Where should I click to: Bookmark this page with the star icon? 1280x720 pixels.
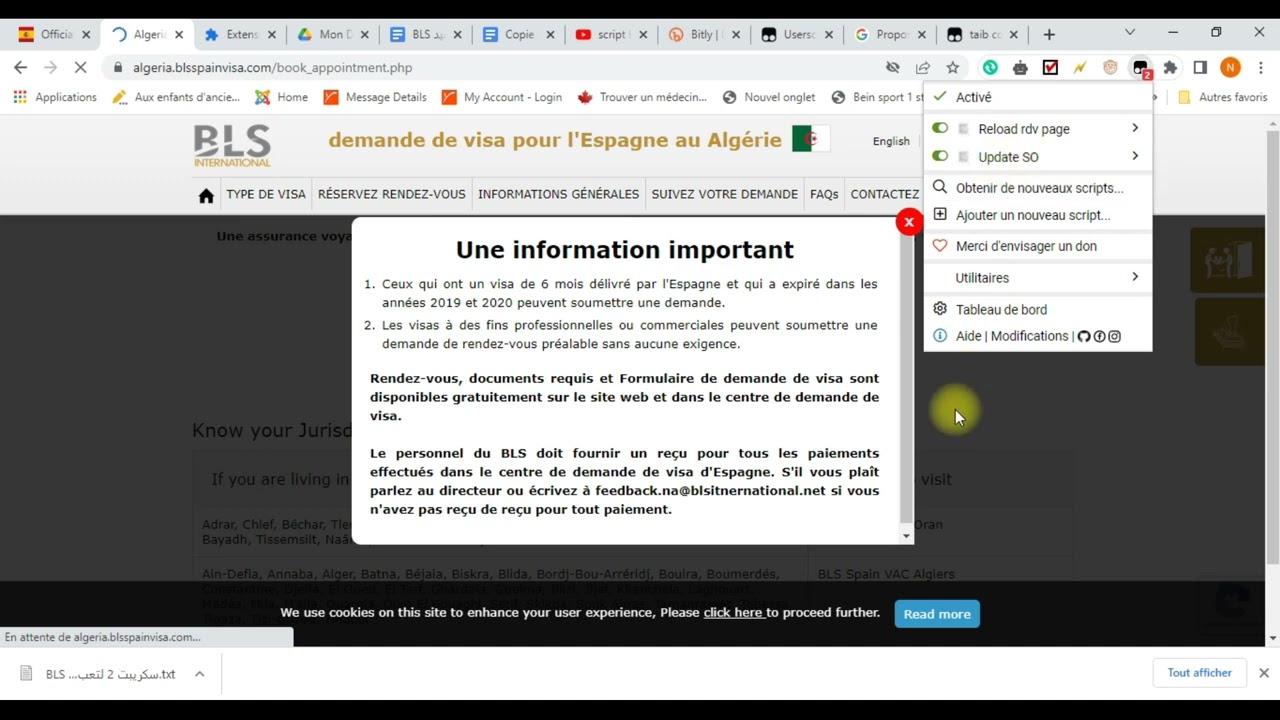[x=953, y=68]
